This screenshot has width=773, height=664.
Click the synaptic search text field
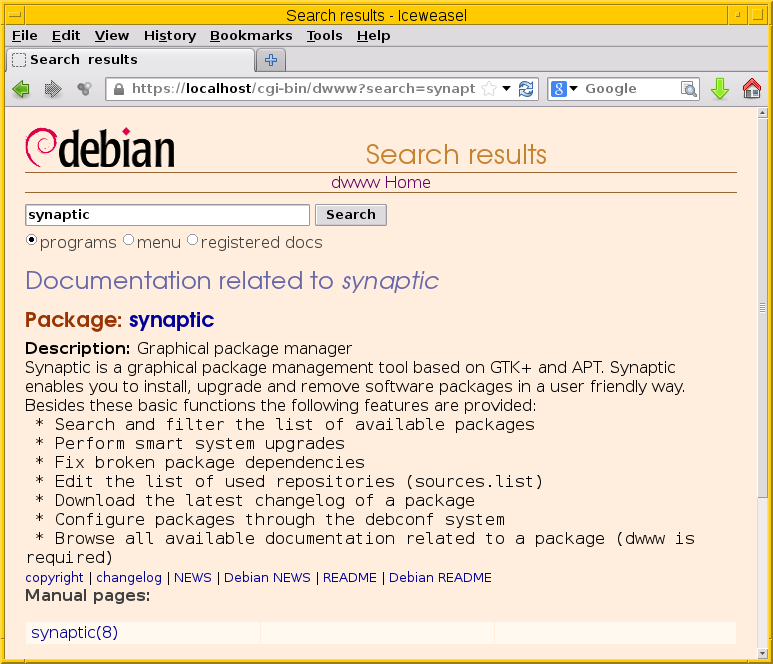point(167,215)
